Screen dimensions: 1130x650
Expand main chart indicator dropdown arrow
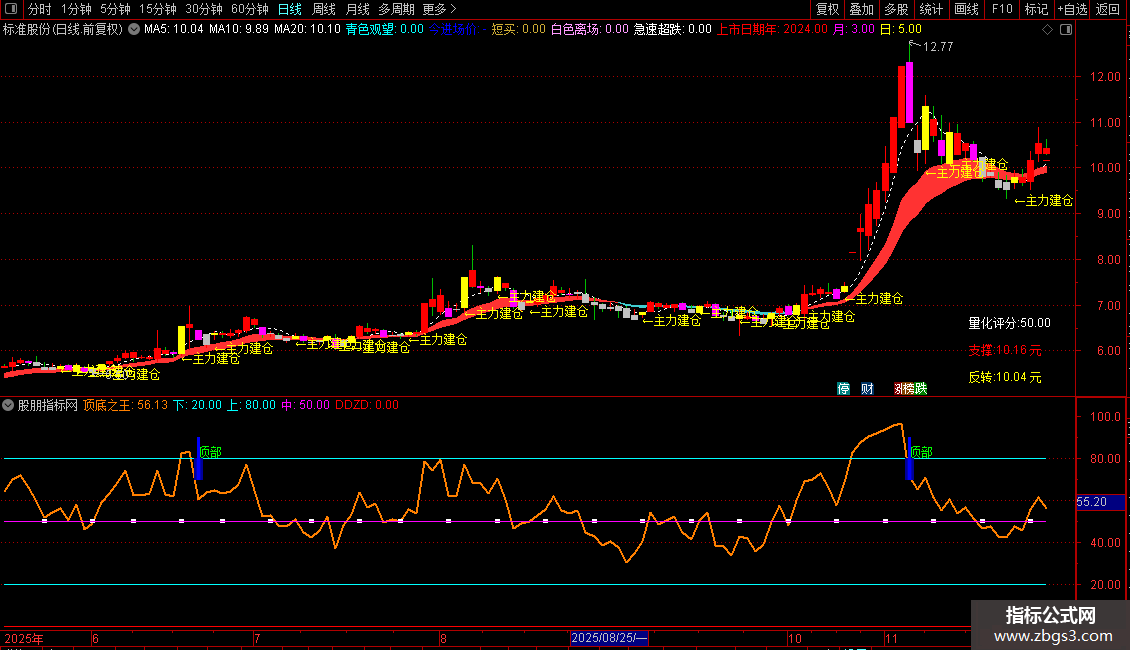134,30
